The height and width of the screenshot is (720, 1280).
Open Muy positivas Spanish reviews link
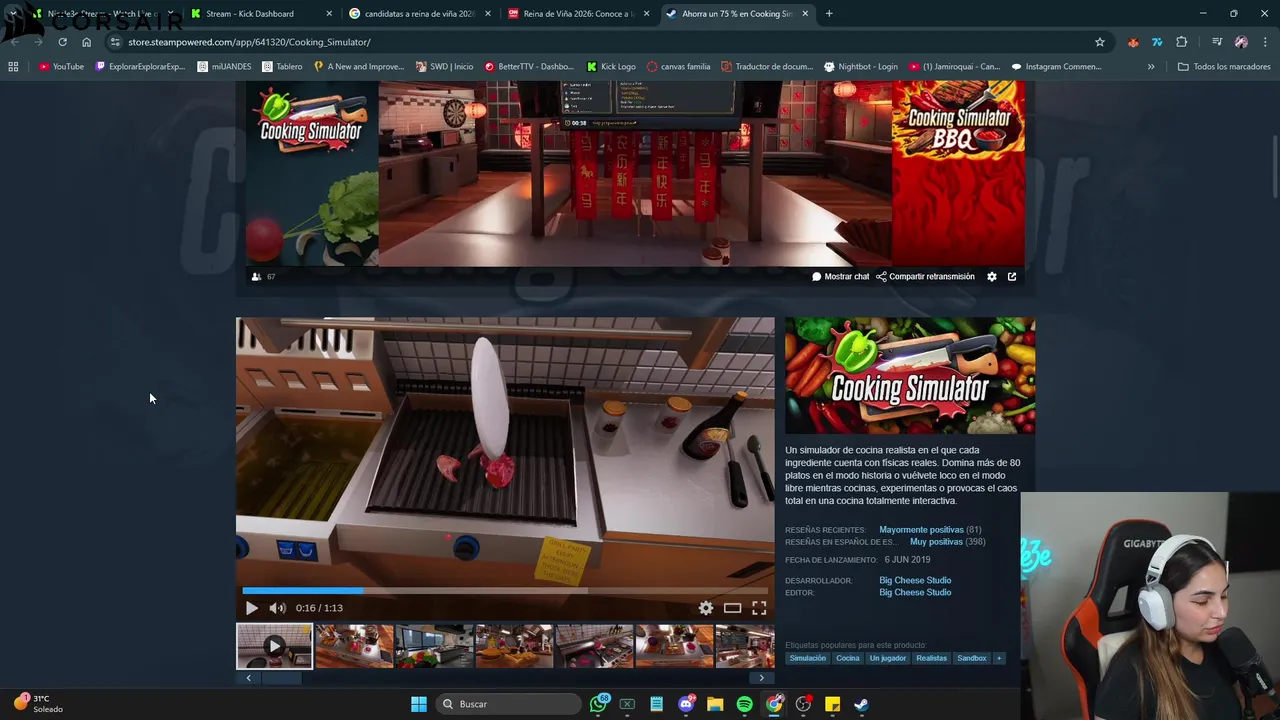(x=936, y=542)
